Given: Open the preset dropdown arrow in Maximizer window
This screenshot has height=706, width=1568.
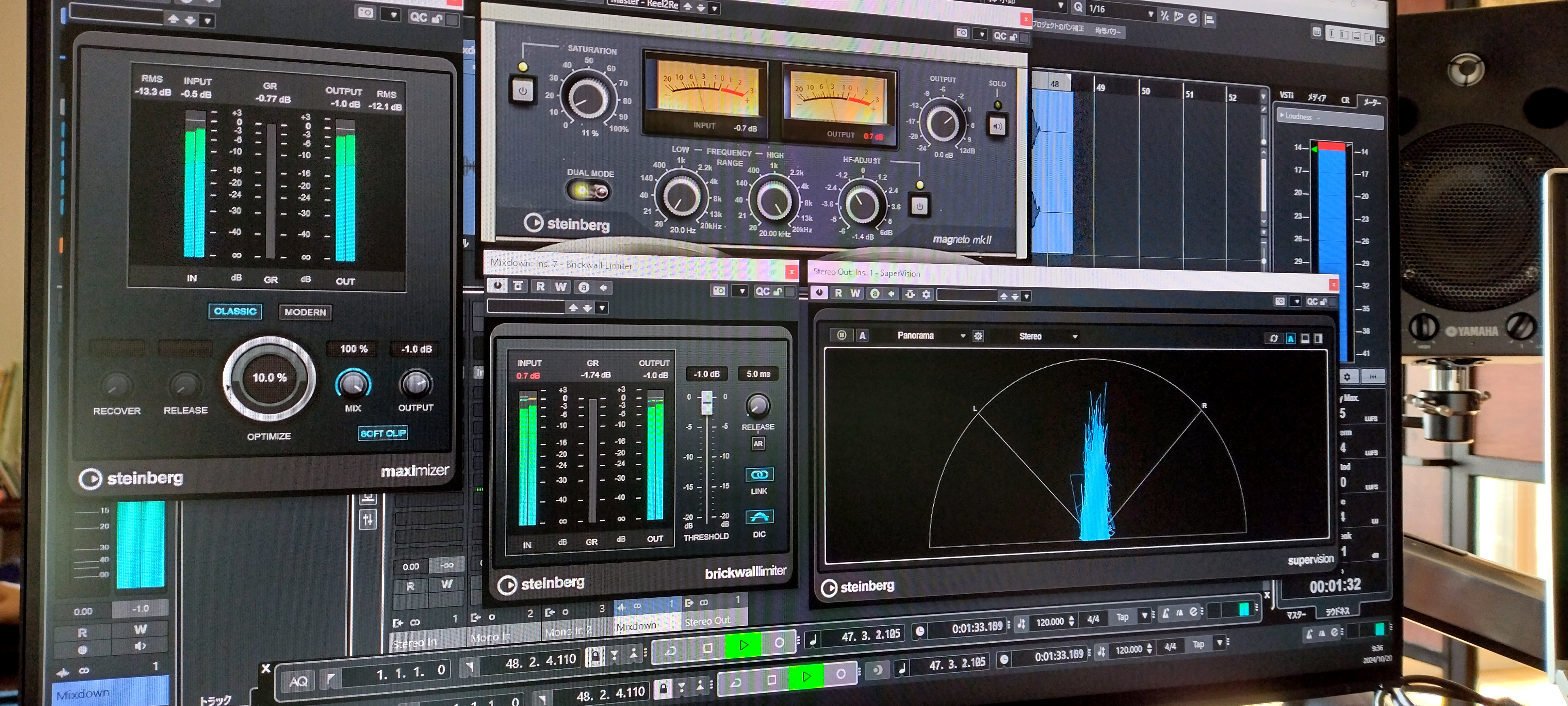Looking at the screenshot, I should [208, 21].
